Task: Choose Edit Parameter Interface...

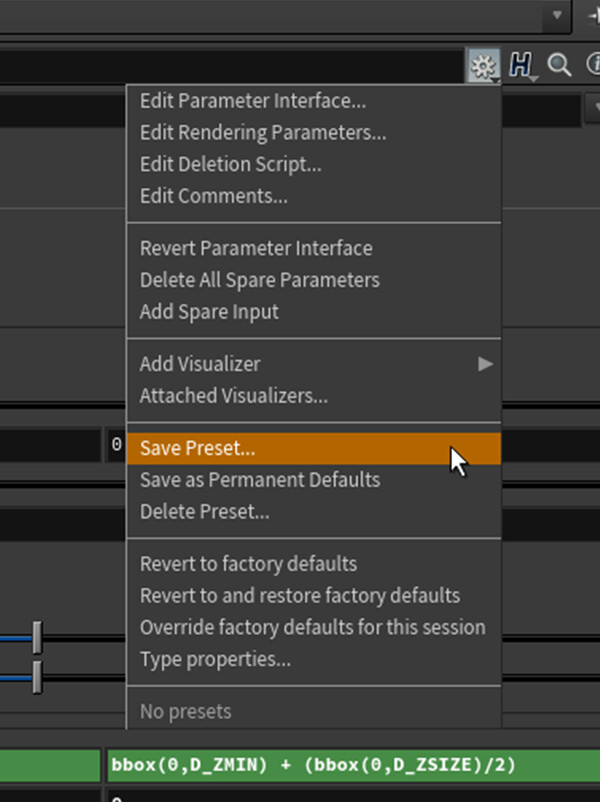Action: tap(252, 100)
